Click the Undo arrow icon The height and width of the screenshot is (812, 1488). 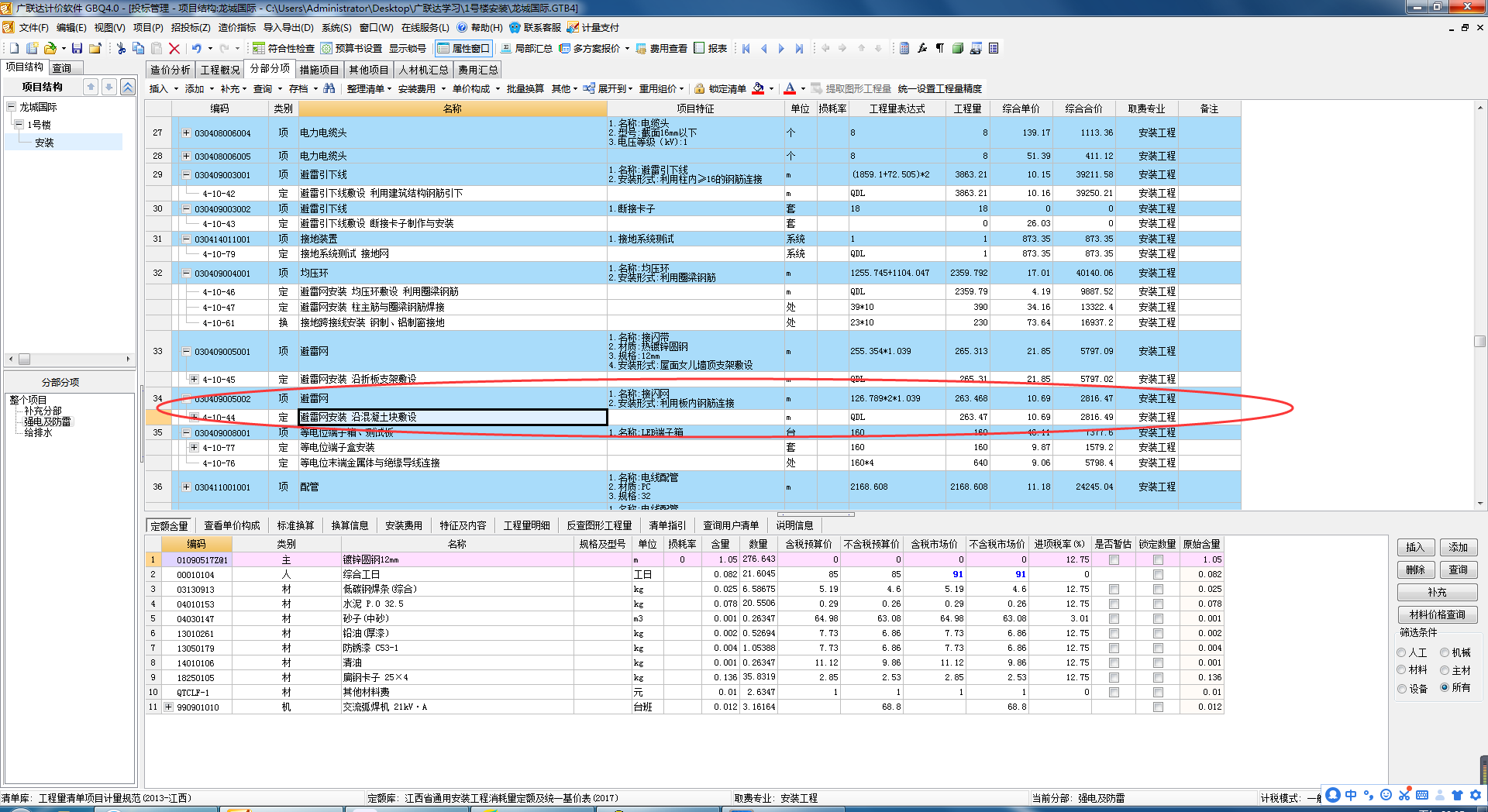197,48
